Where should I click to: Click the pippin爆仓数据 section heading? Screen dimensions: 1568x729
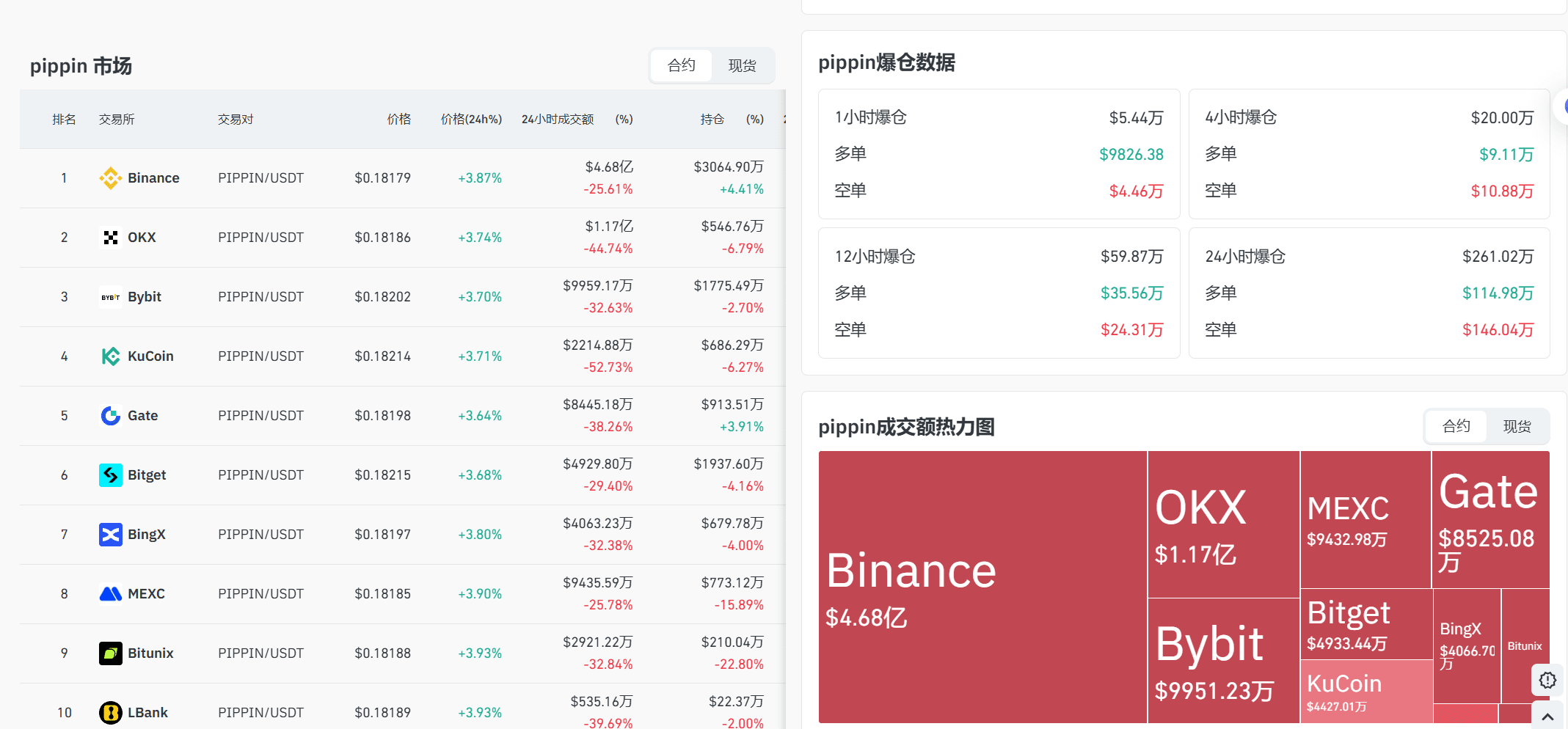(x=886, y=62)
